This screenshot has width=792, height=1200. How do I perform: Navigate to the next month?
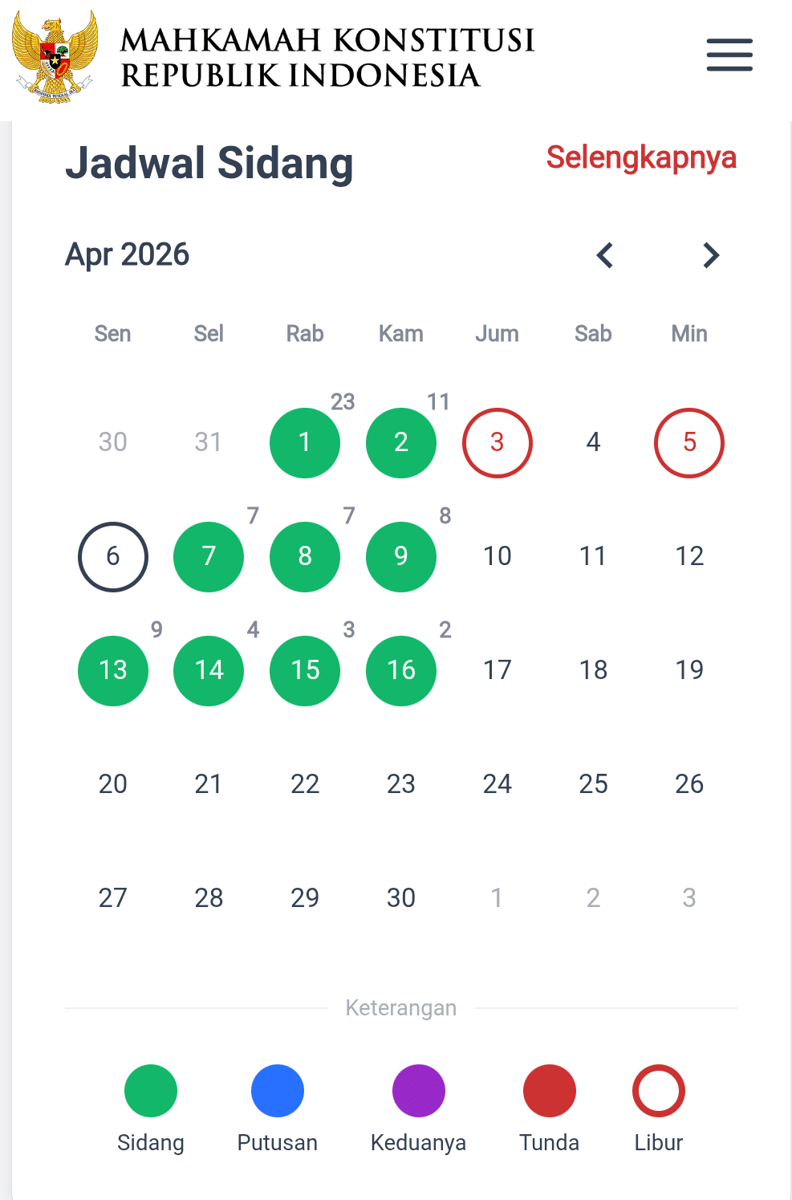point(710,255)
